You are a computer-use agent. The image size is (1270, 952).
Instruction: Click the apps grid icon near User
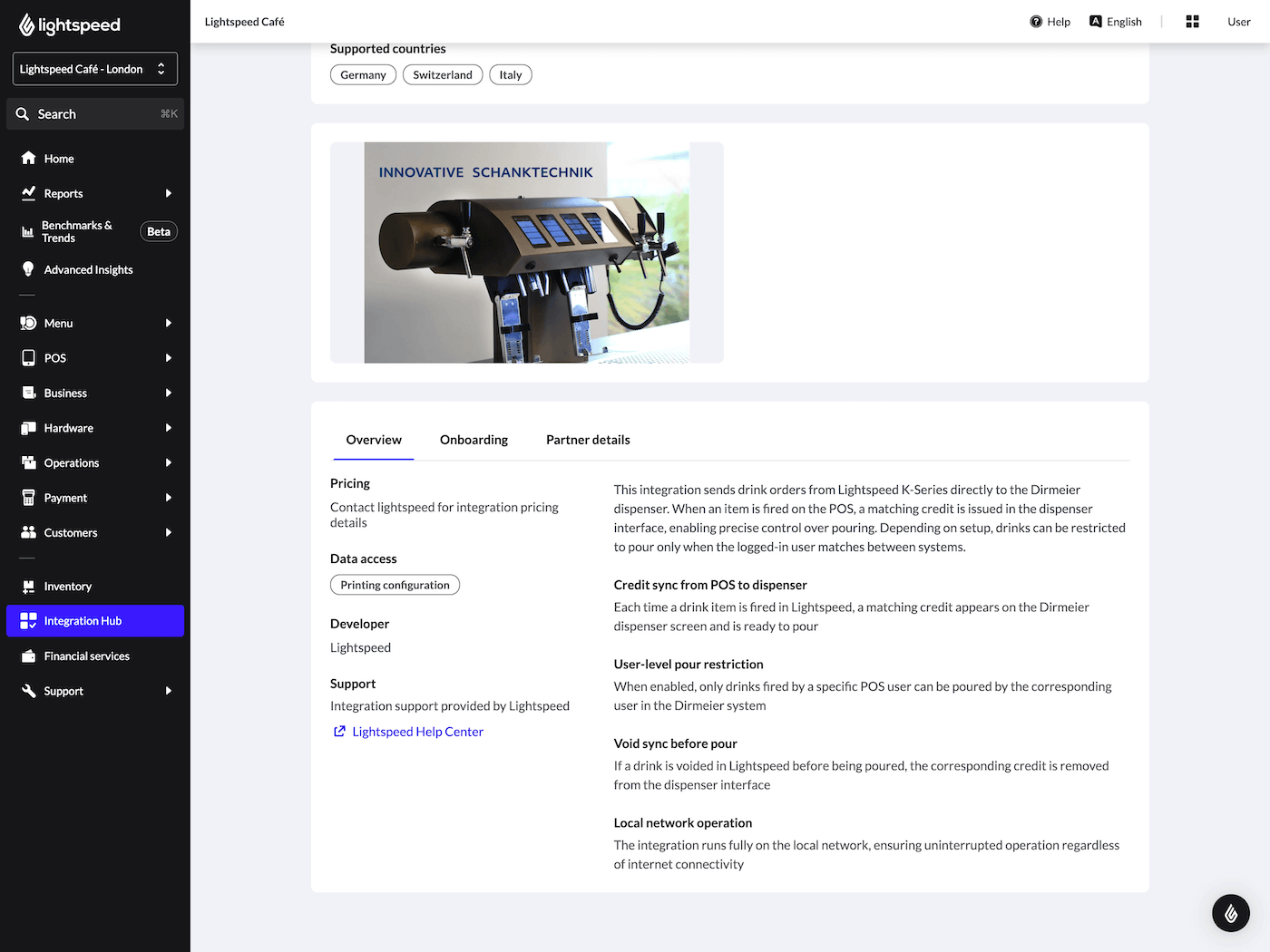coord(1192,21)
